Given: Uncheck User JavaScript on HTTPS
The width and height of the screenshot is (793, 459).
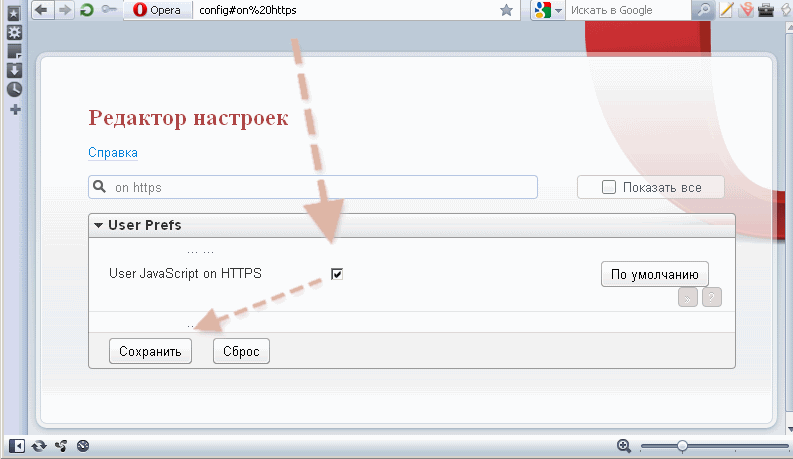Looking at the screenshot, I should [x=337, y=274].
